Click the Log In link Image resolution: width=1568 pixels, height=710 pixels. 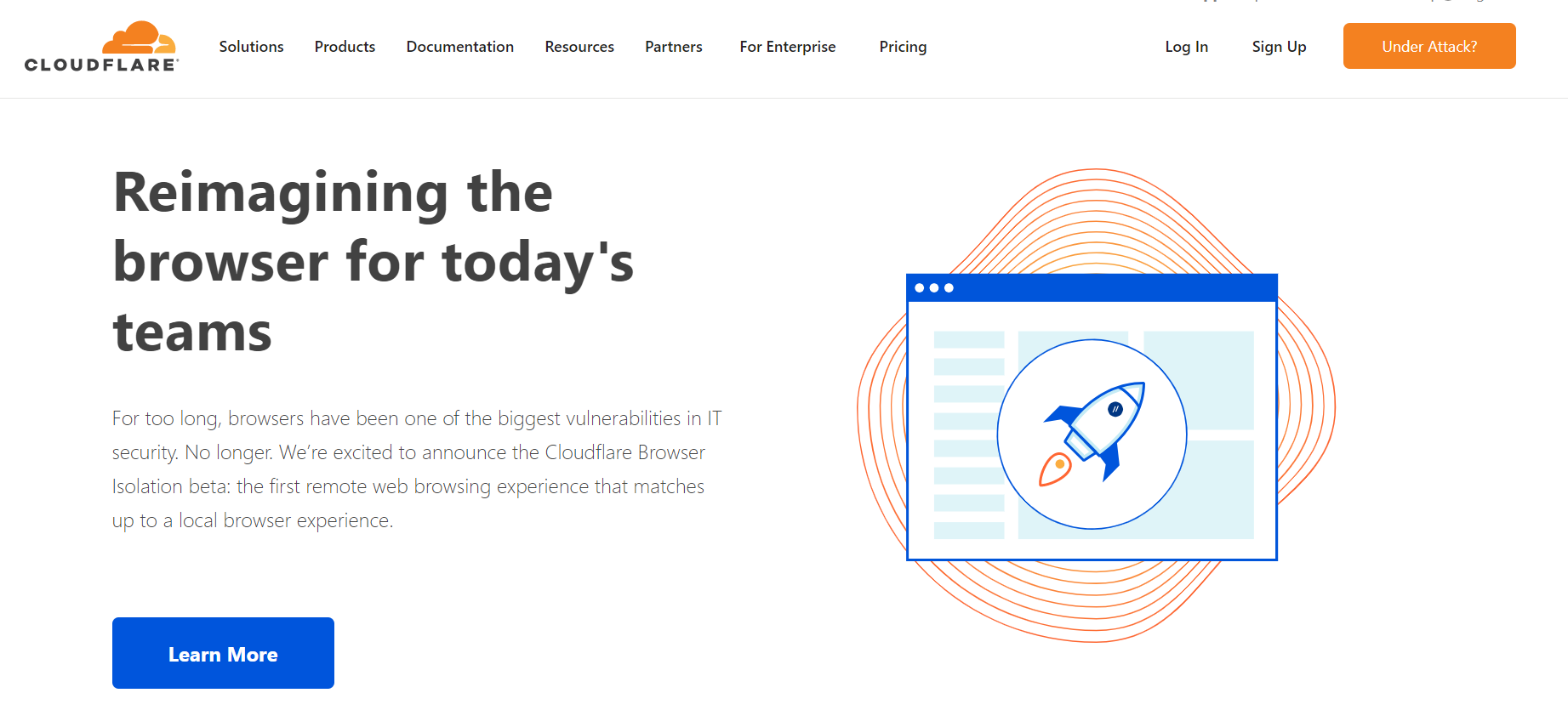pos(1187,47)
